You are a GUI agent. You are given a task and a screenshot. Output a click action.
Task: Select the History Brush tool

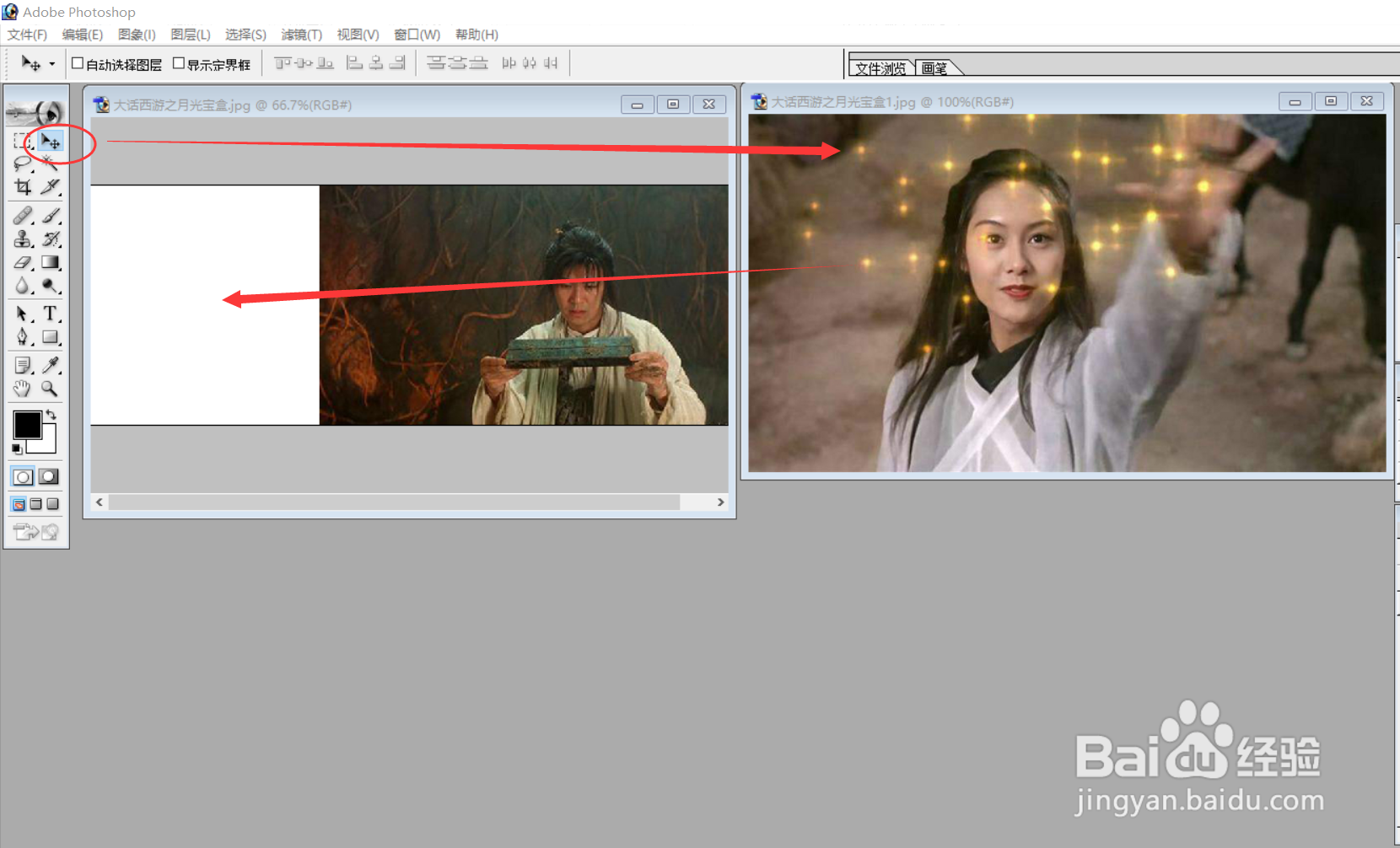click(x=51, y=239)
